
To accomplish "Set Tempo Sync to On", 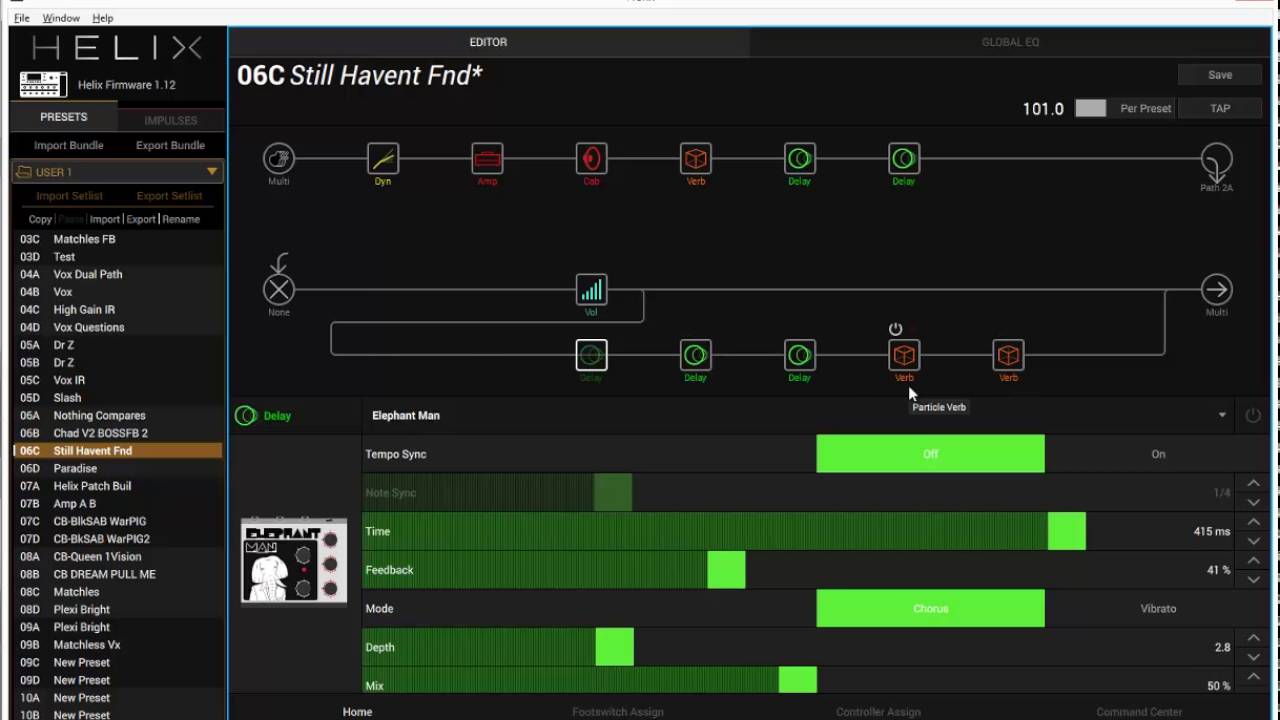I will pos(1158,454).
